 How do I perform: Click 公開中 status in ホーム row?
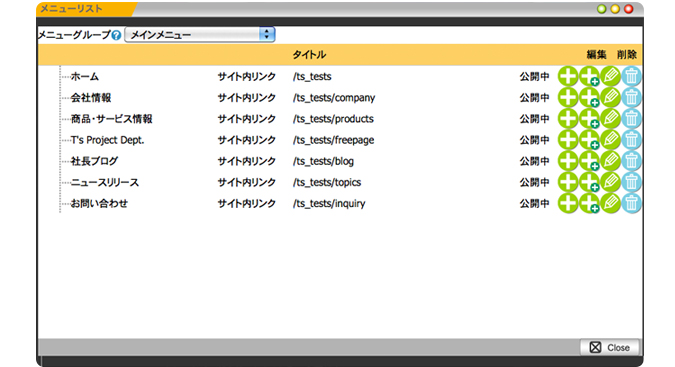pyautogui.click(x=534, y=77)
